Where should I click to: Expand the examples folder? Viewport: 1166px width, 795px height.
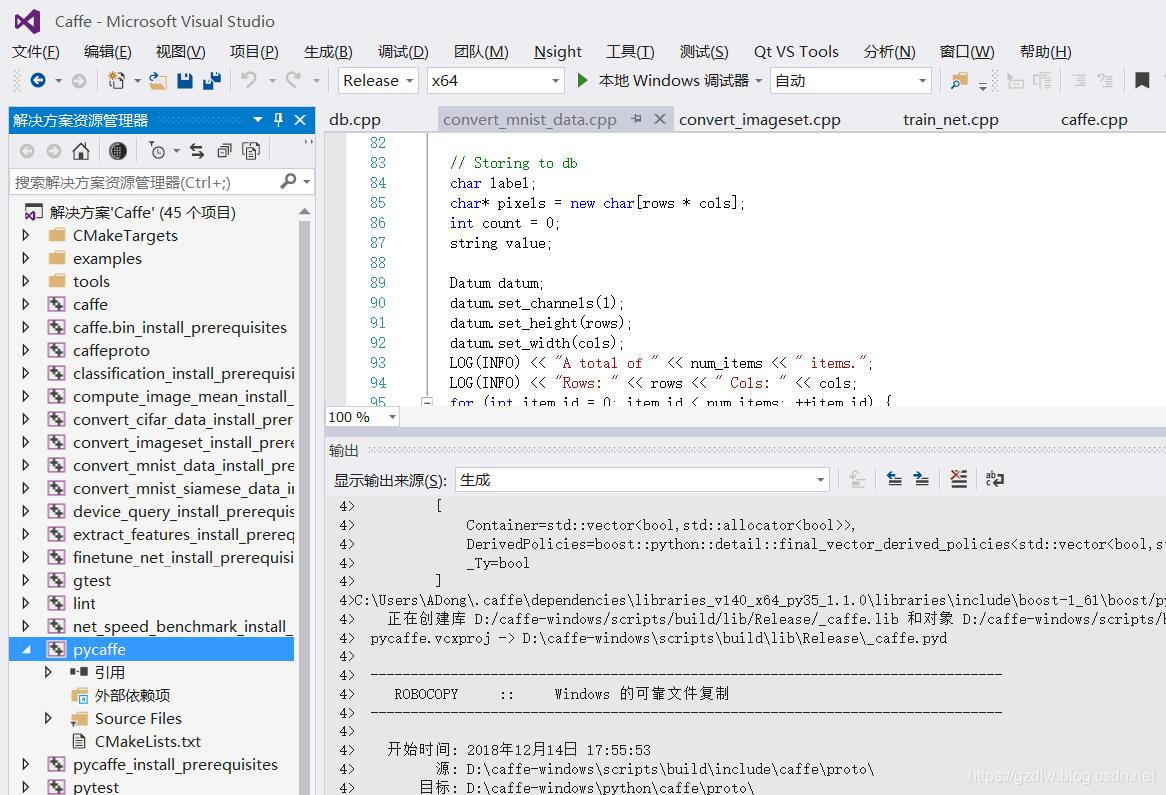pyautogui.click(x=26, y=259)
